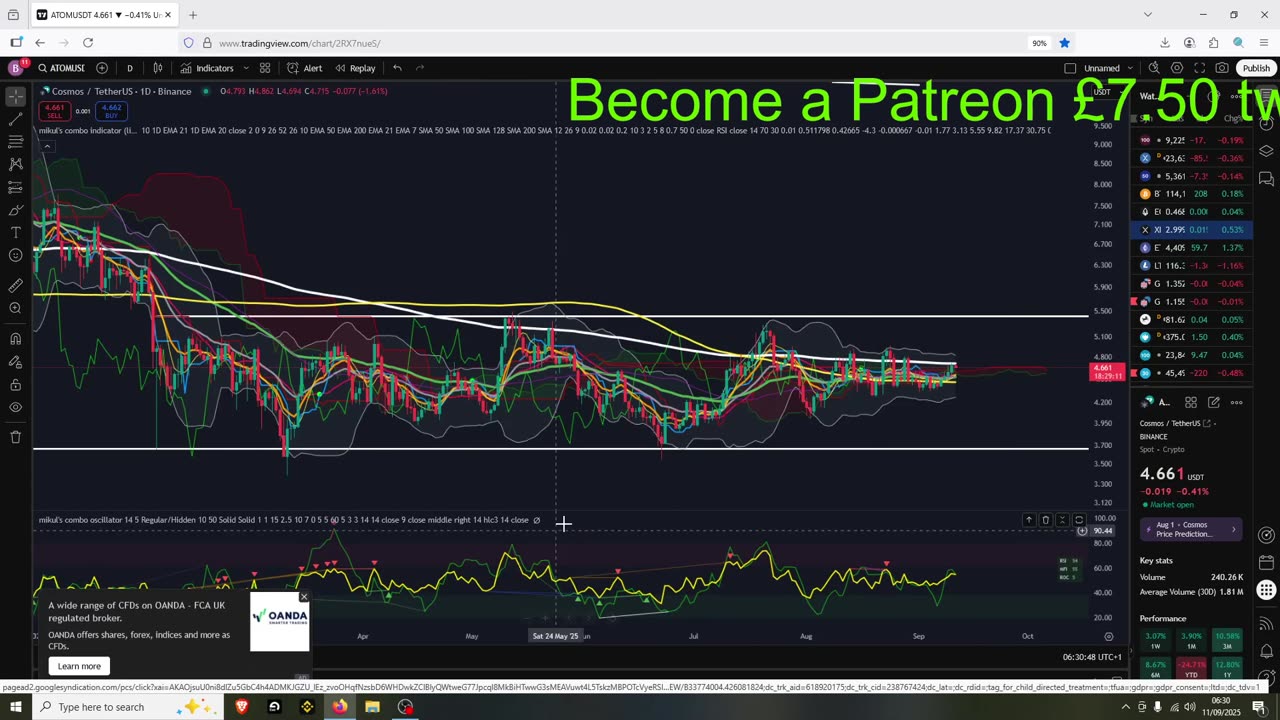Close the OANDA advertisement
The height and width of the screenshot is (720, 1280).
[304, 597]
